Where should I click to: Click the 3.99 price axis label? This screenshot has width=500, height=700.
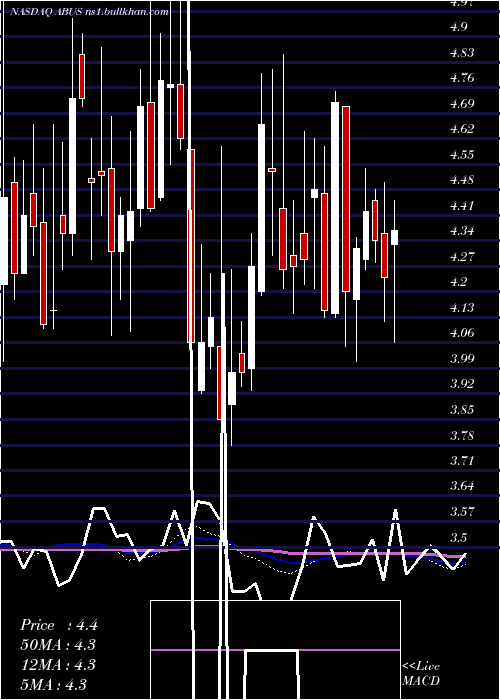tap(462, 358)
